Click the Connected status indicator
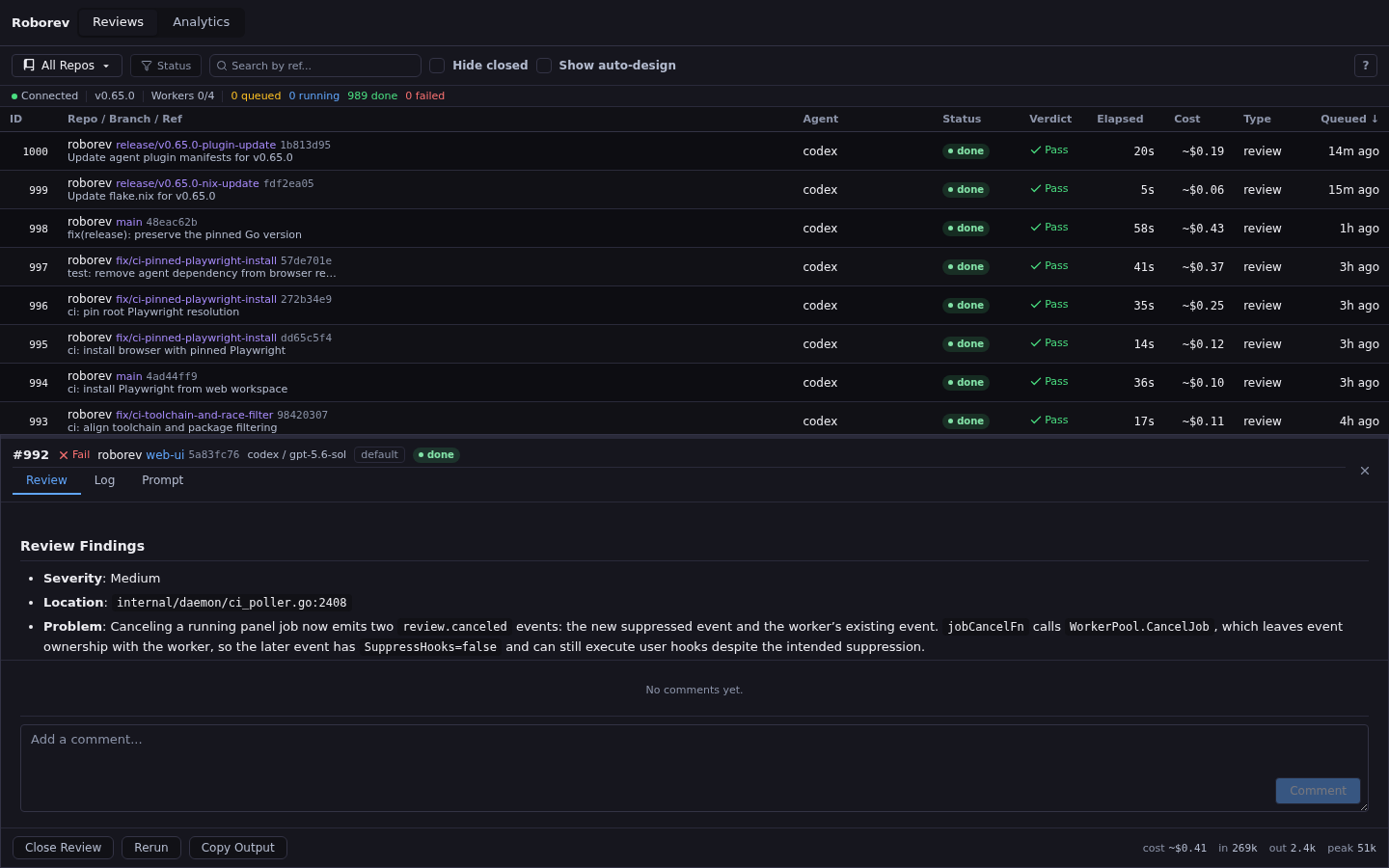 (x=44, y=96)
